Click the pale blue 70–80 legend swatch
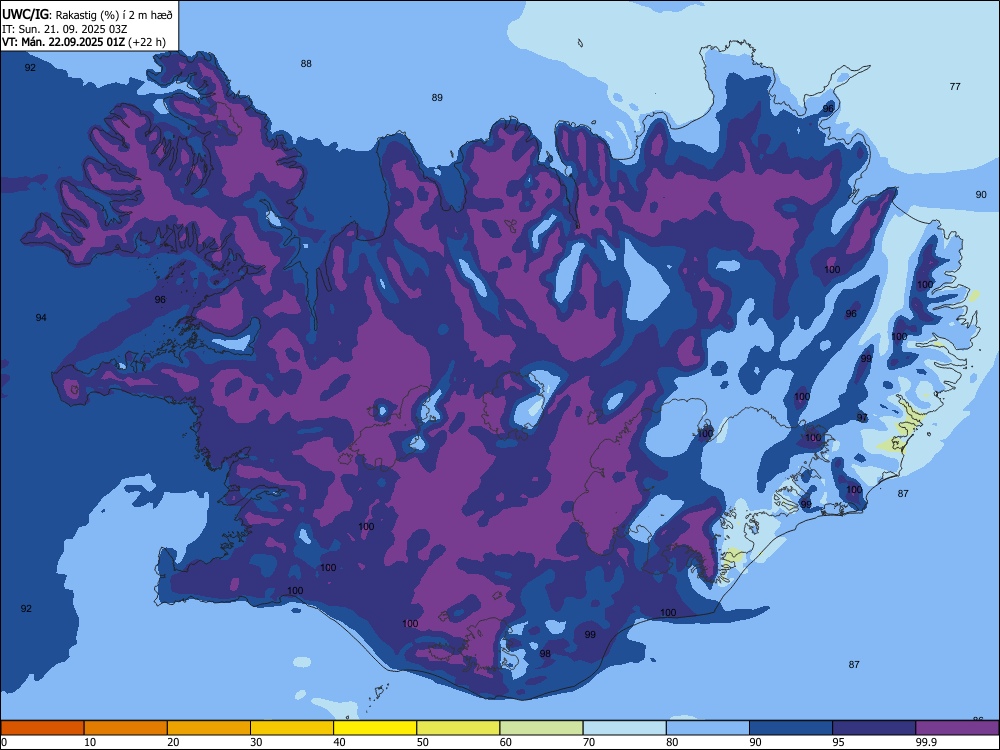Screen dimensions: 1000x750 624,728
